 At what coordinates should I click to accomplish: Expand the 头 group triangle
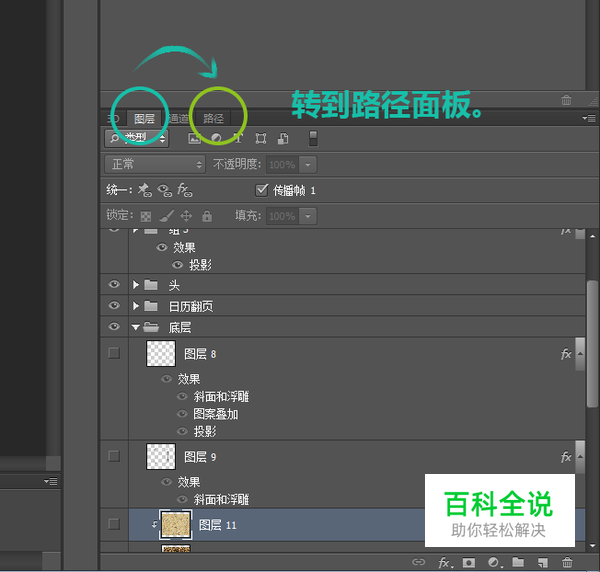tap(136, 285)
